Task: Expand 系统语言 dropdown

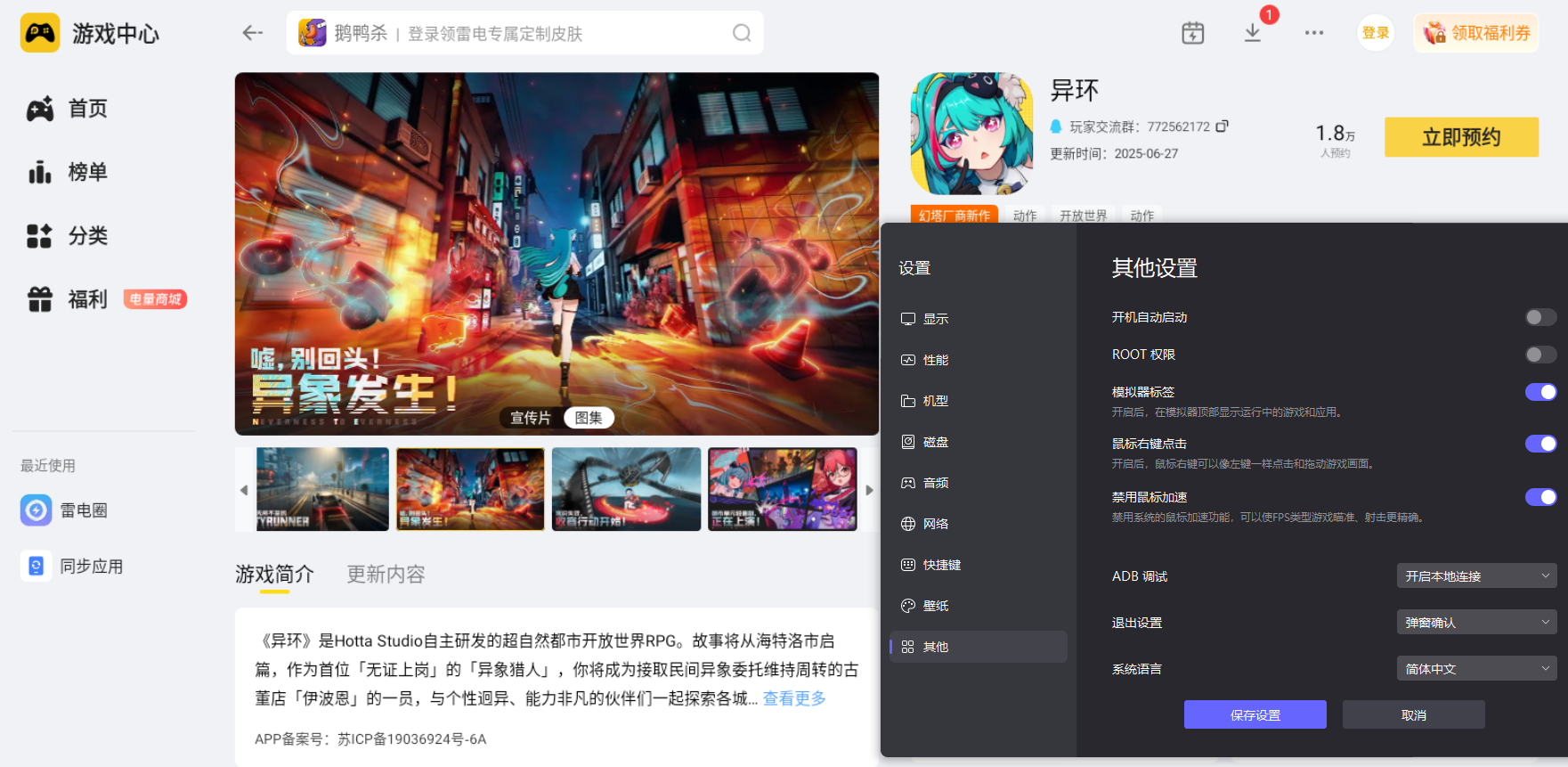Action: [x=1476, y=669]
